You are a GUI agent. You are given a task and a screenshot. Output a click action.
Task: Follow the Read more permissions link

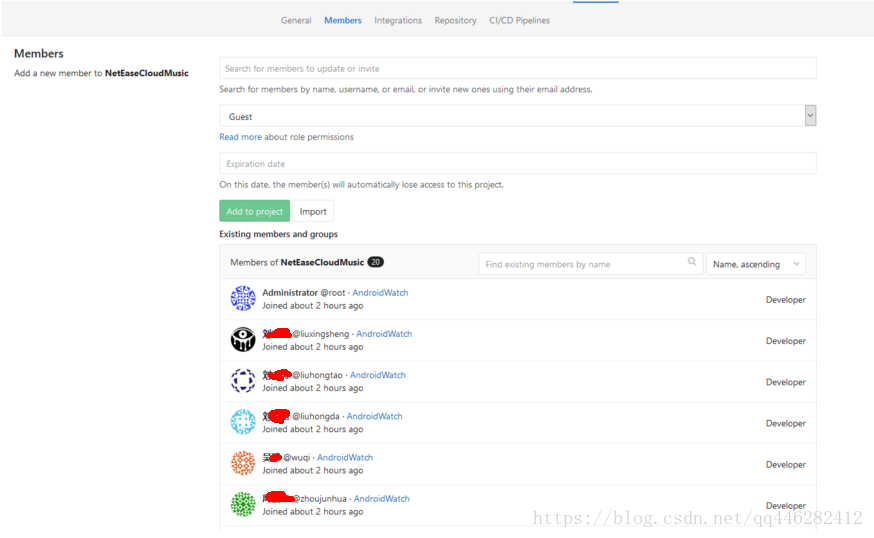240,137
